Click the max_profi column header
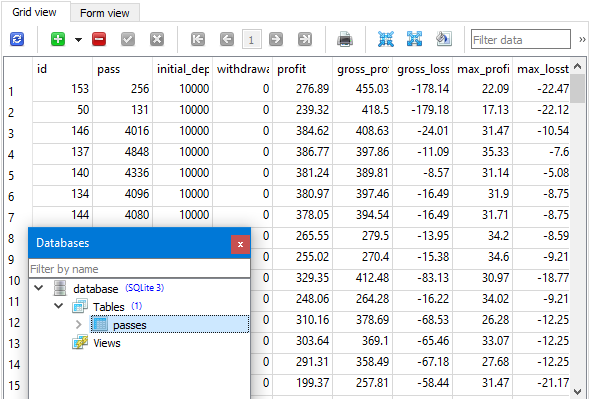The image size is (589, 399). tap(483, 69)
